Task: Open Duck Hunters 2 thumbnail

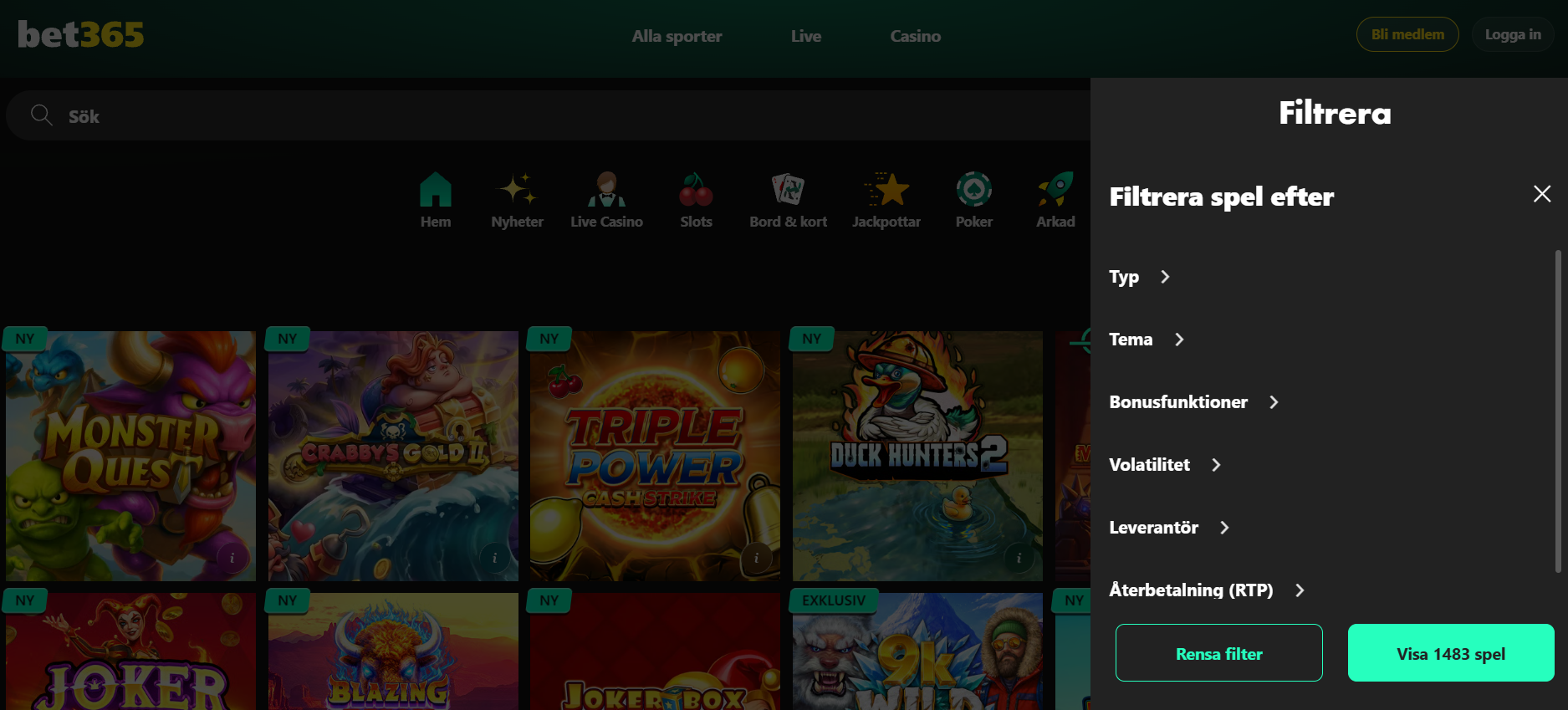Action: (x=917, y=456)
